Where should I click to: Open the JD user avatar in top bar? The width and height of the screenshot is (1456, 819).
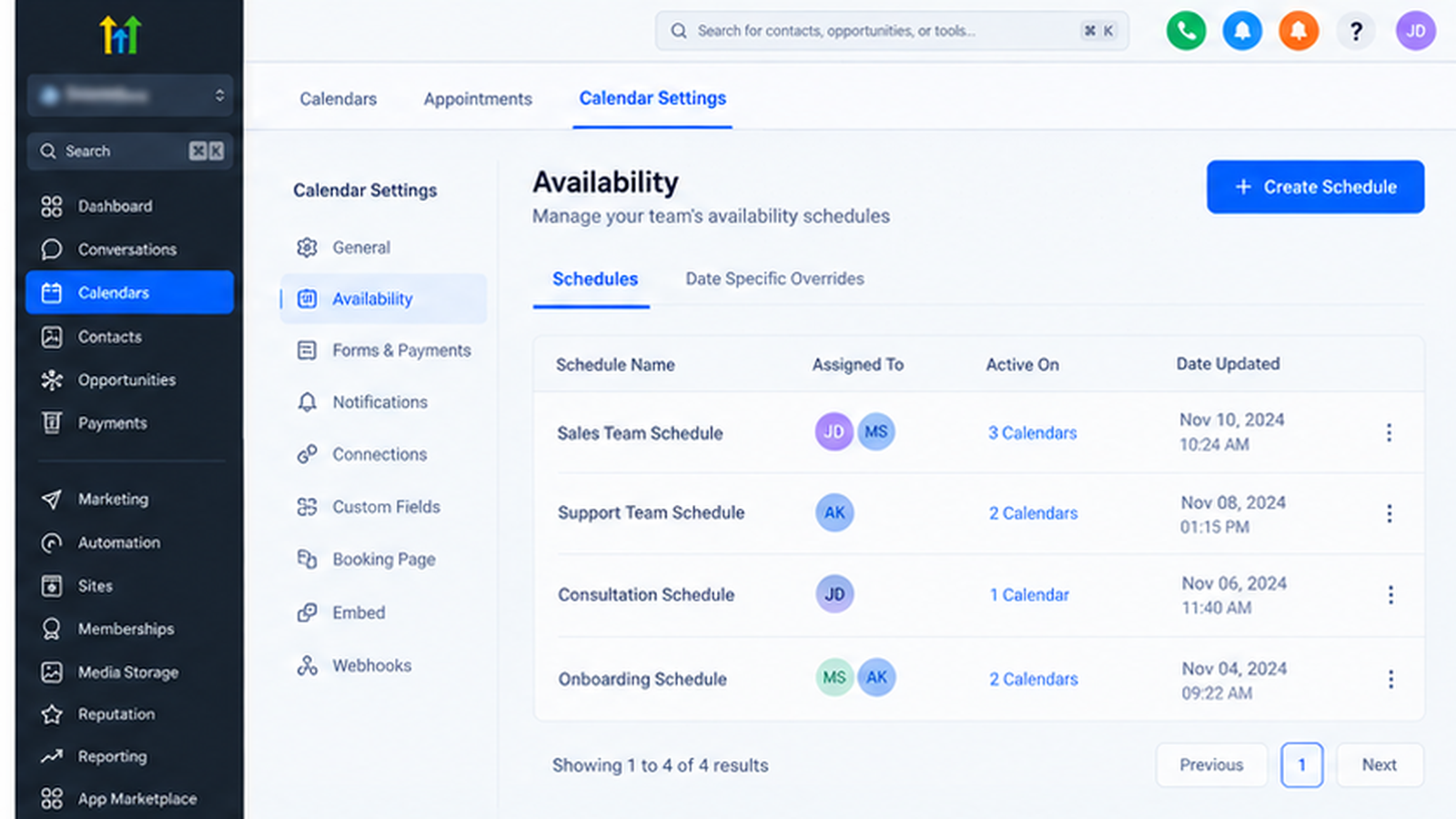tap(1416, 31)
